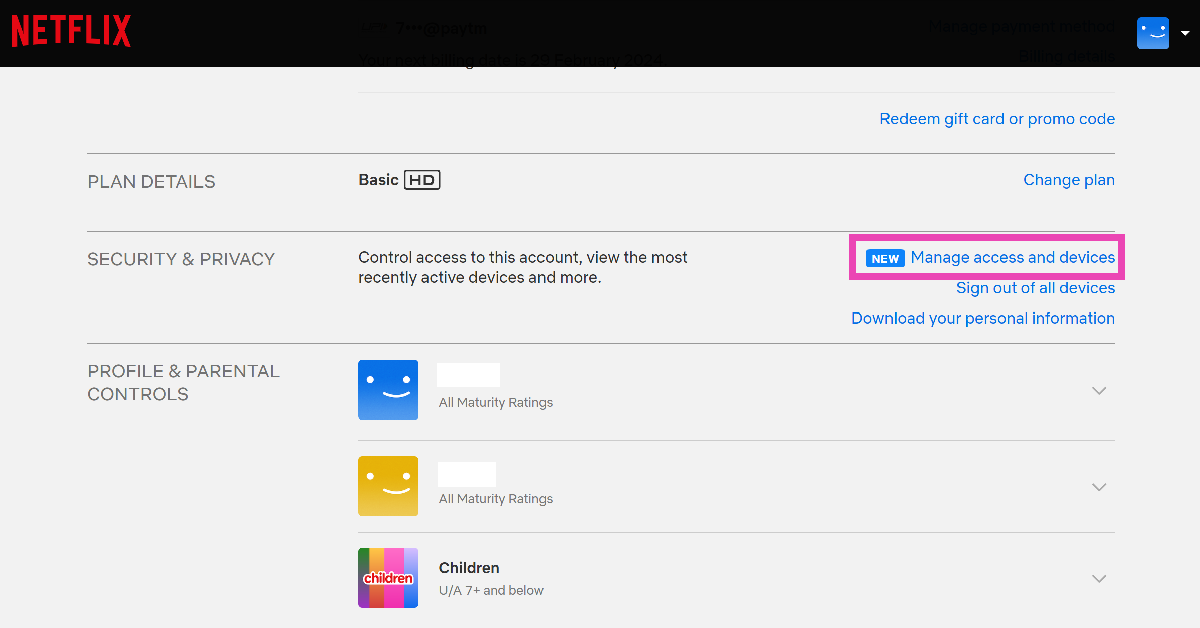Open the account dropdown caret in header
The width and height of the screenshot is (1200, 628).
coord(1185,33)
